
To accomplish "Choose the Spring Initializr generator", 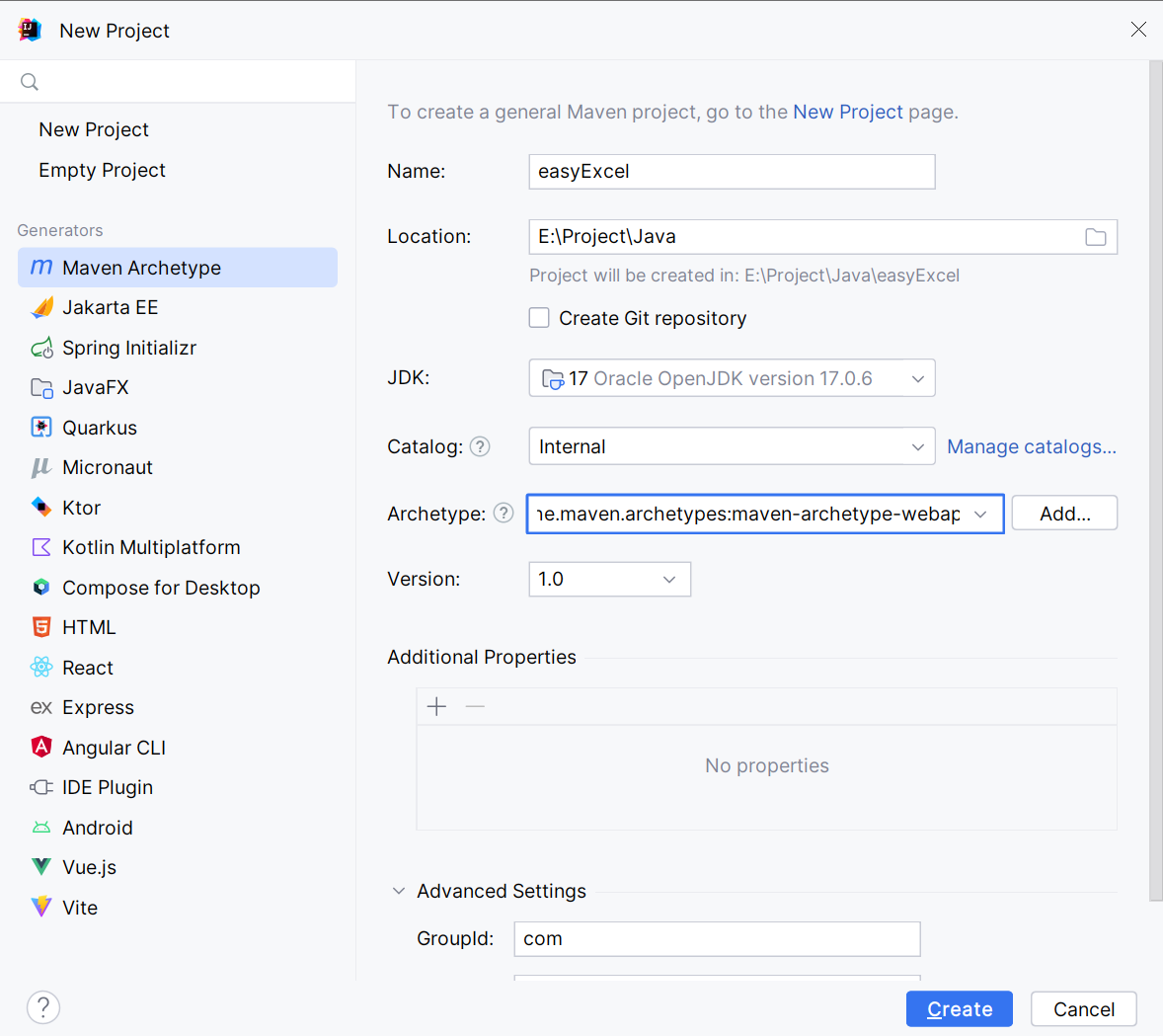I will pyautogui.click(x=178, y=348).
